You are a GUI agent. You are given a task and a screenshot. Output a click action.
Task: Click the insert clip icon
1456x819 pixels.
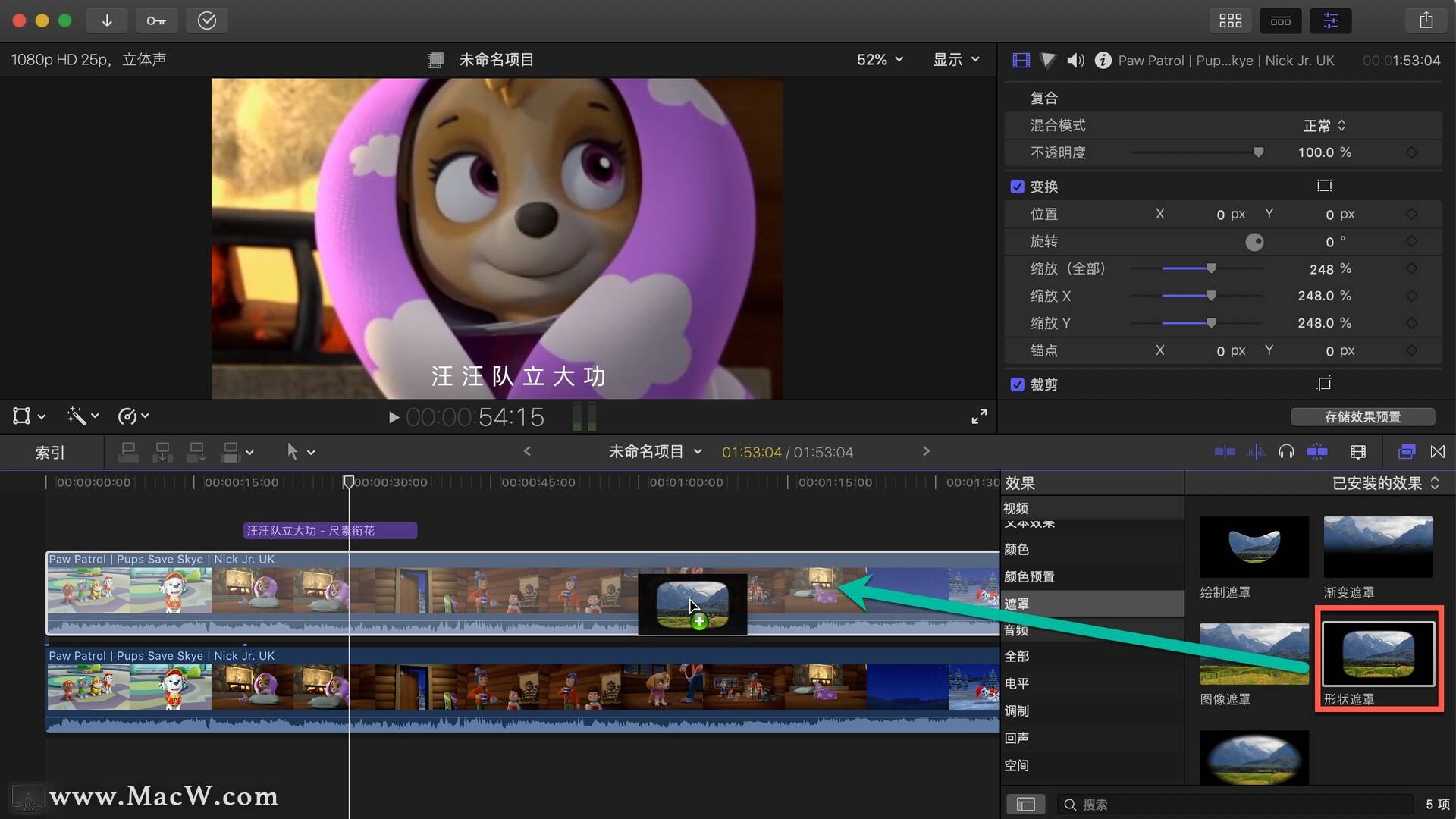point(162,453)
